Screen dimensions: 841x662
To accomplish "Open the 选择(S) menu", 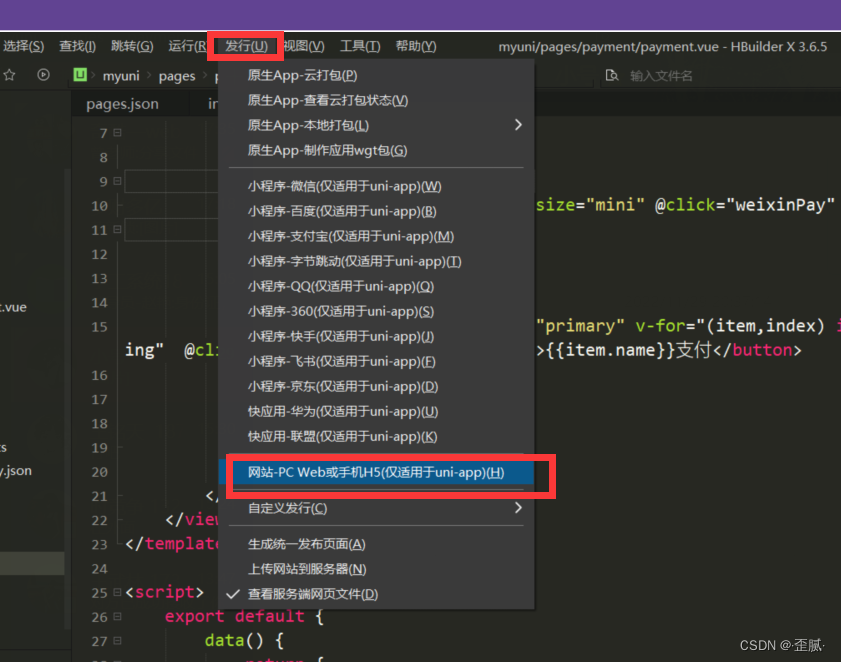I will click(23, 47).
